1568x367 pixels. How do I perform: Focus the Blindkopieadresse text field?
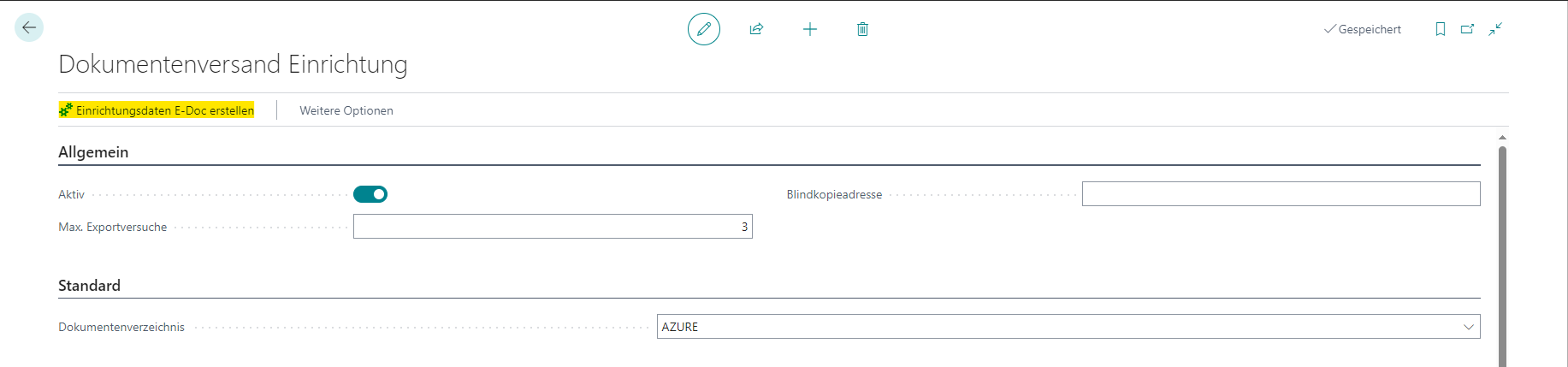1281,194
